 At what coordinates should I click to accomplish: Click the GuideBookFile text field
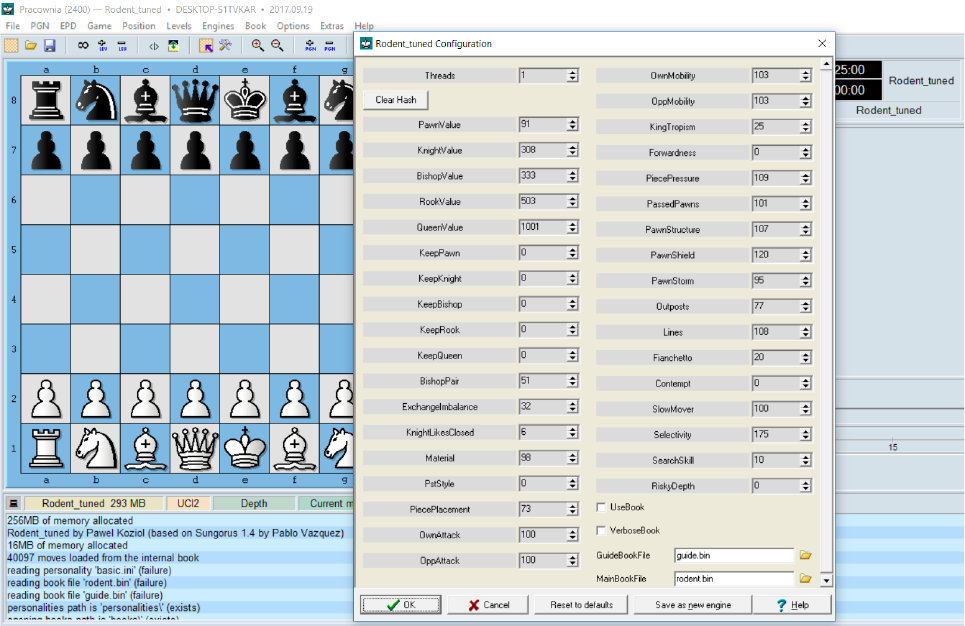734,555
